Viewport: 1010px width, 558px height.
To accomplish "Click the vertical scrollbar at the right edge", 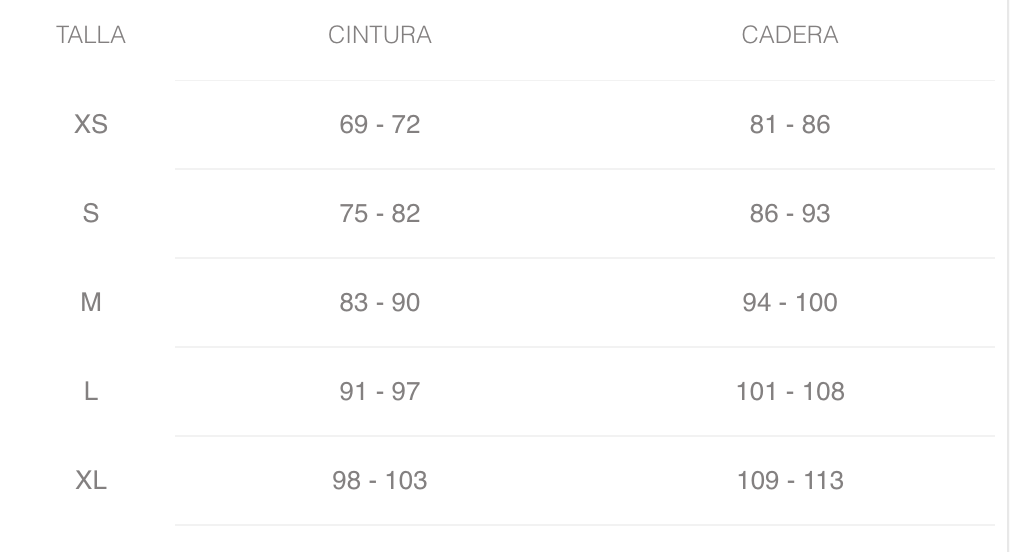I will coord(1006,279).
